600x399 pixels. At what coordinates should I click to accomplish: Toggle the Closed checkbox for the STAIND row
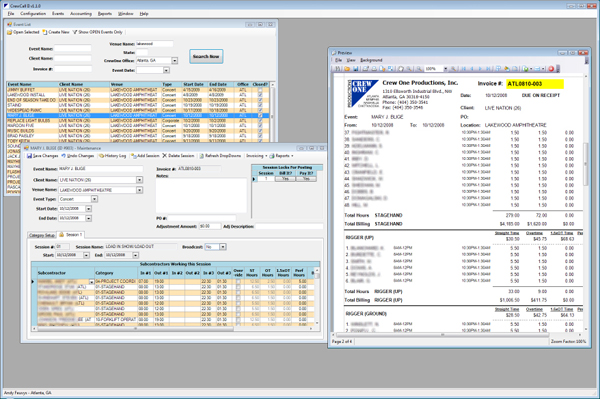coord(260,105)
